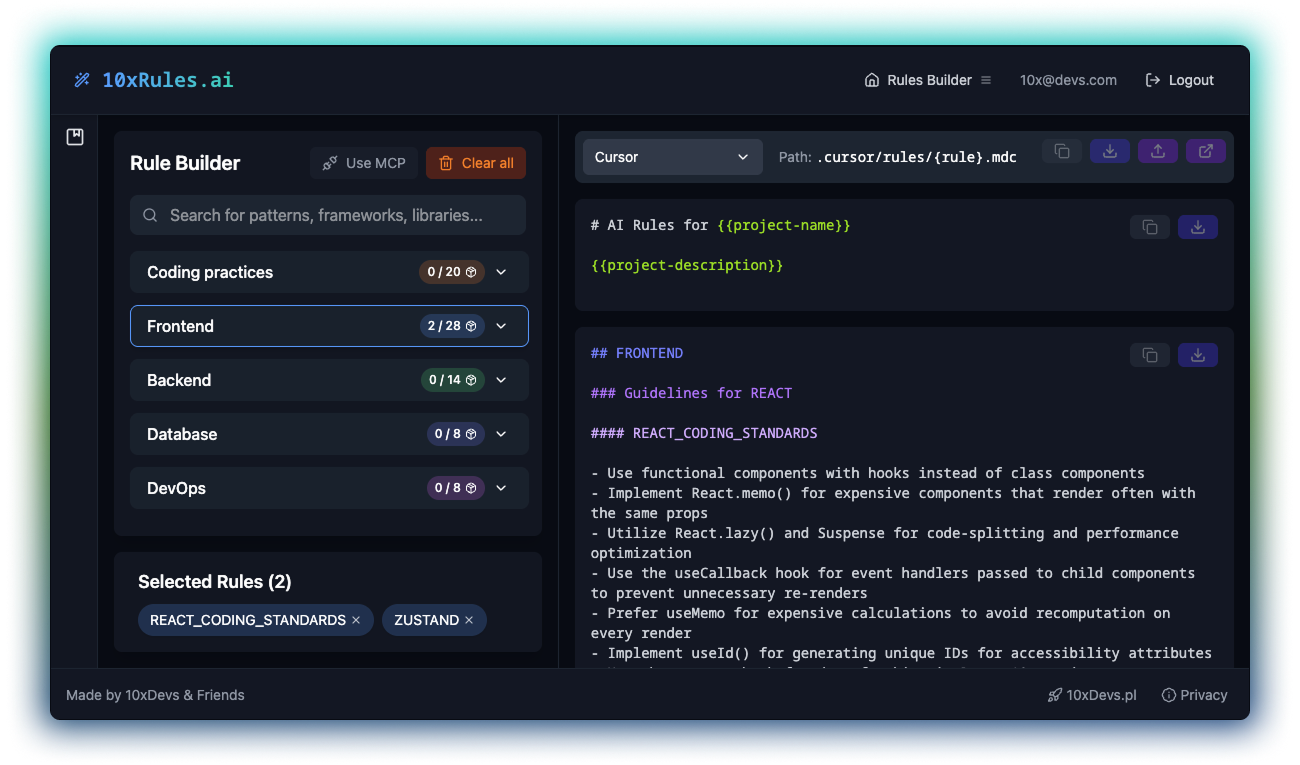Open the Rules Builder menu
The image size is (1300, 765).
point(986,80)
